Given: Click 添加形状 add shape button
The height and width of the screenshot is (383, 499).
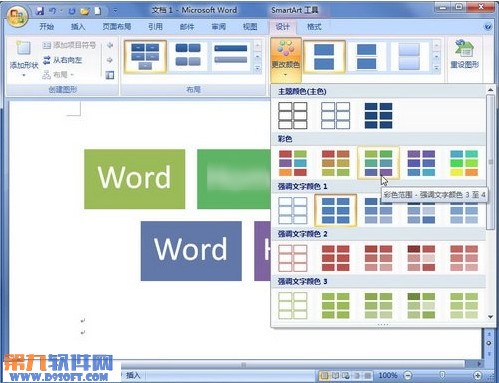Looking at the screenshot, I should 24,59.
